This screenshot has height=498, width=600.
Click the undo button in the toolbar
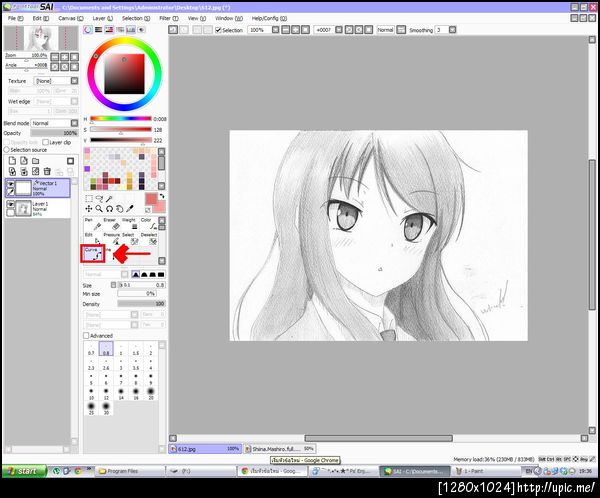coord(173,29)
